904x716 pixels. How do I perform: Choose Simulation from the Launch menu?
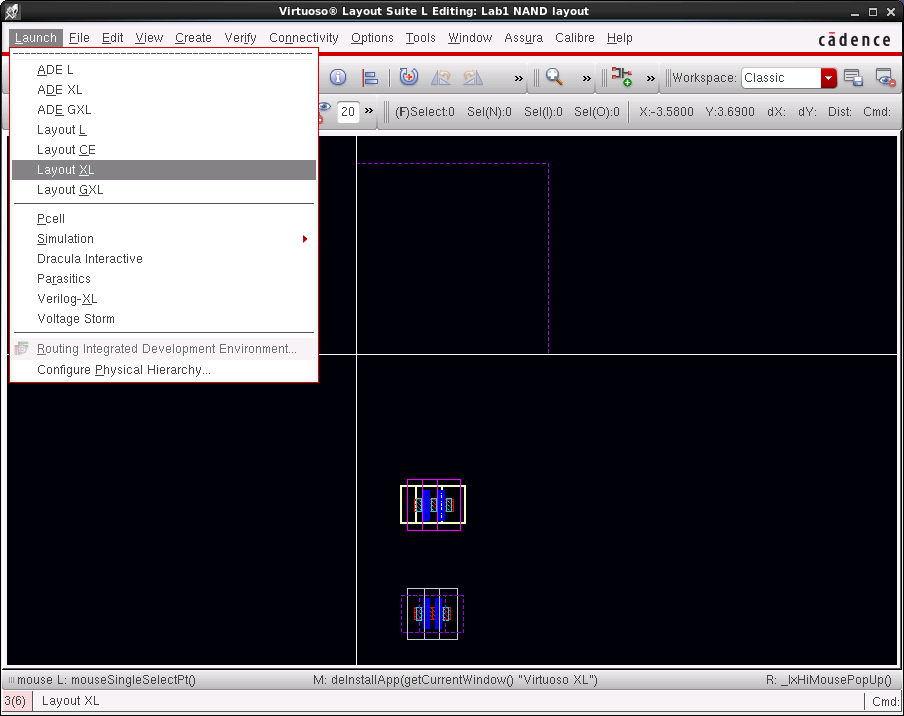coord(164,239)
